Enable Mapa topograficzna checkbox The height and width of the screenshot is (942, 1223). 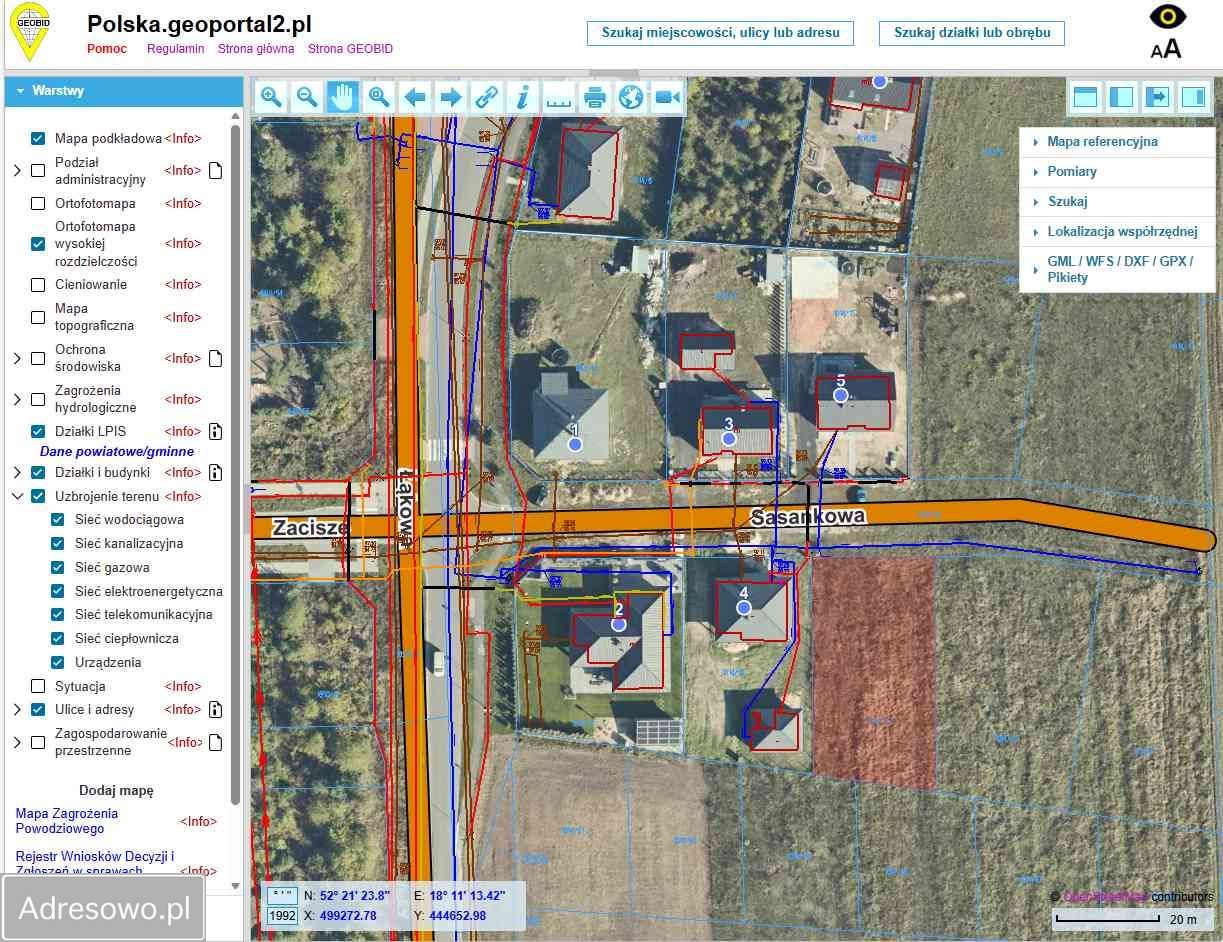[38, 317]
